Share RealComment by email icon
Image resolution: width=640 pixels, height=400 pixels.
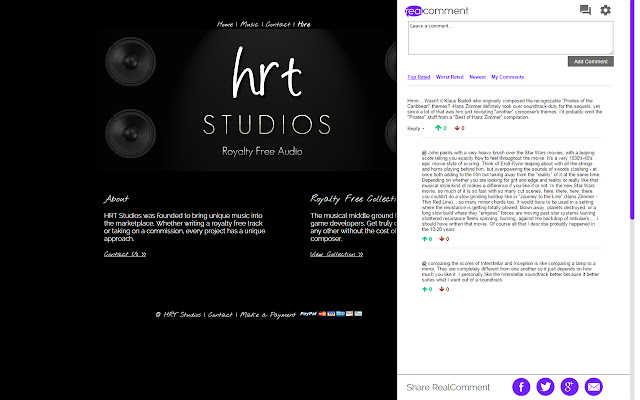(593, 387)
